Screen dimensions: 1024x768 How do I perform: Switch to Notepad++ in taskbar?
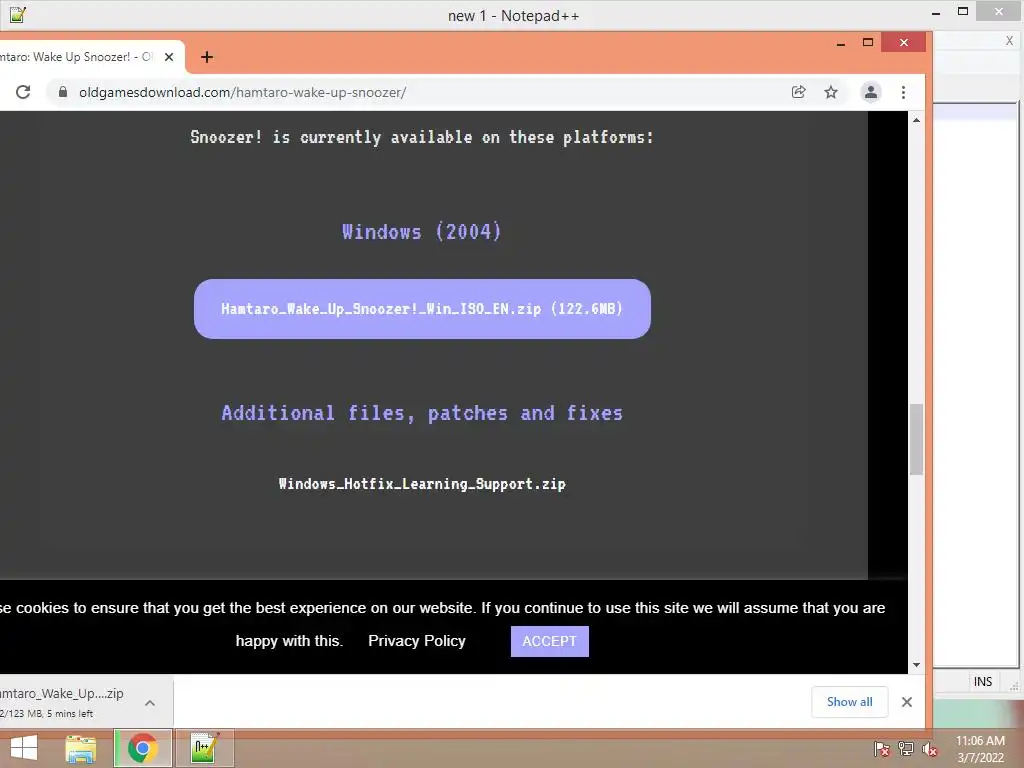click(204, 748)
